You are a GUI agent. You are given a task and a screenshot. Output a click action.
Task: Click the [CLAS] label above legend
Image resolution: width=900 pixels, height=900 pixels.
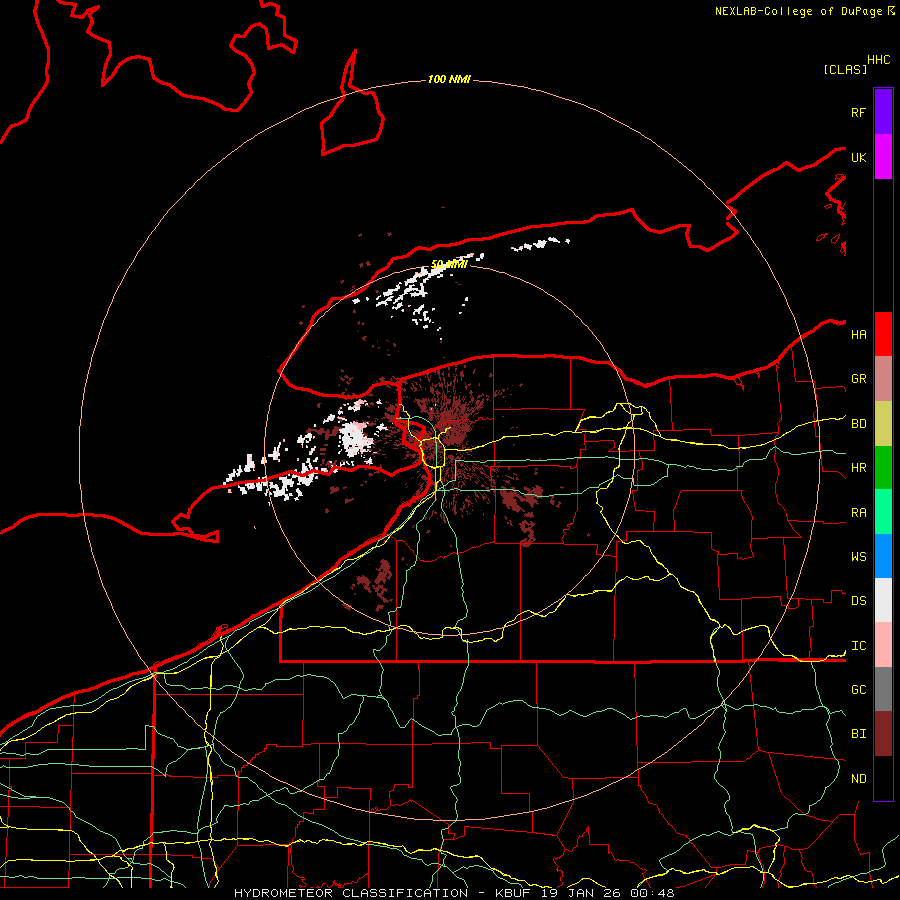click(845, 69)
